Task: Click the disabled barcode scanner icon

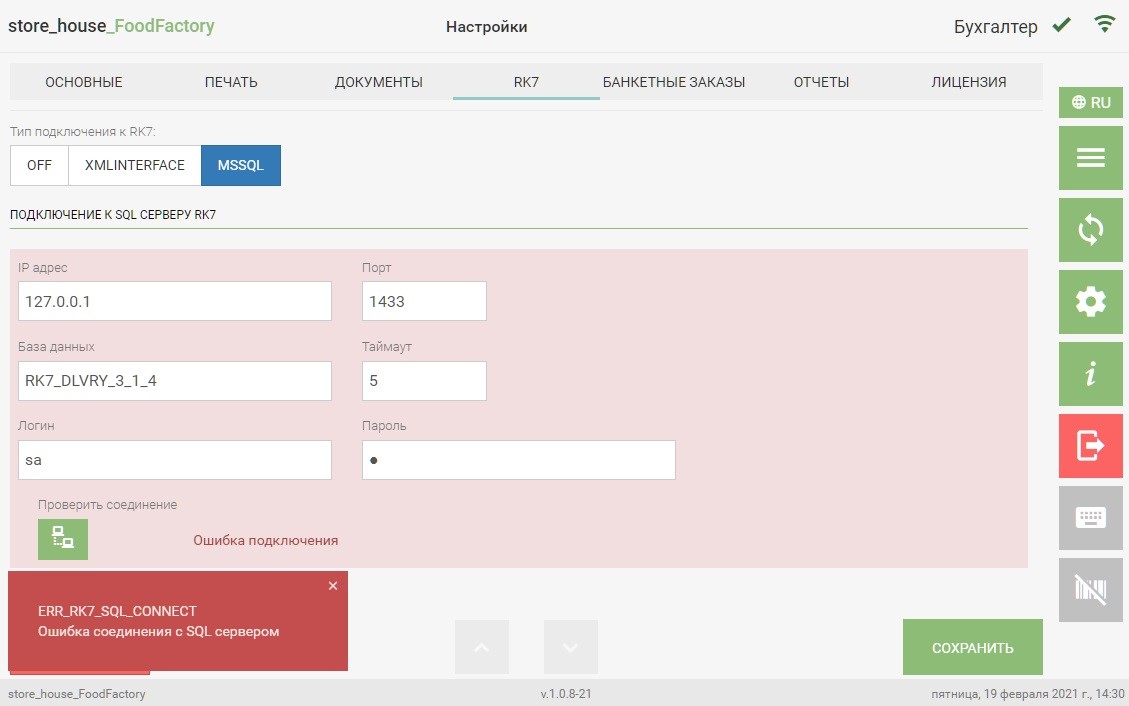Action: click(x=1090, y=590)
